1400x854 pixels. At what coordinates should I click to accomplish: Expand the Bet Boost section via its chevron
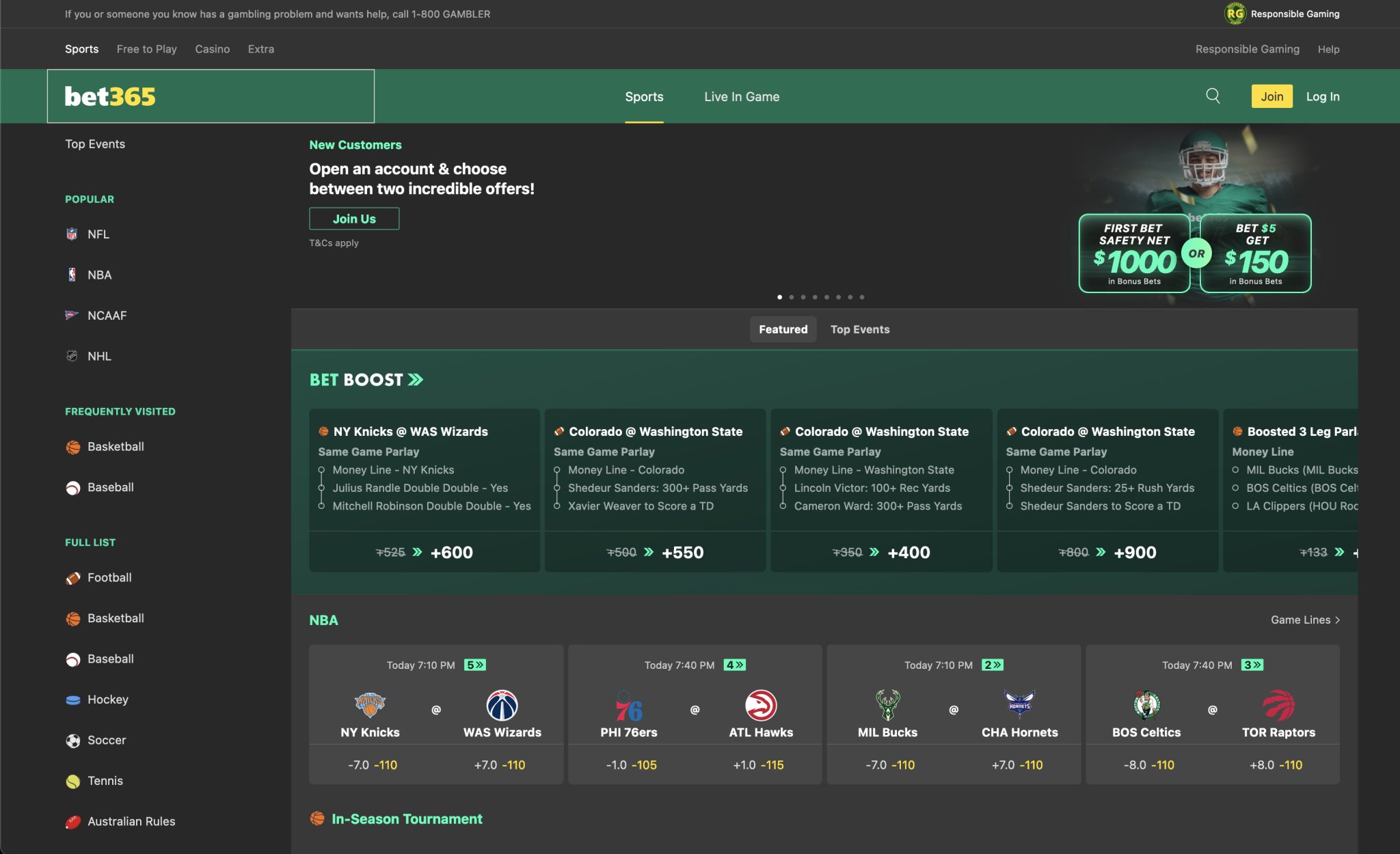(416, 379)
